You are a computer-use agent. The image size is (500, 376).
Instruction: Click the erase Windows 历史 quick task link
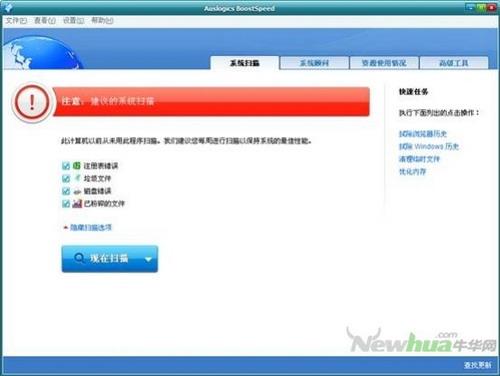tap(429, 146)
